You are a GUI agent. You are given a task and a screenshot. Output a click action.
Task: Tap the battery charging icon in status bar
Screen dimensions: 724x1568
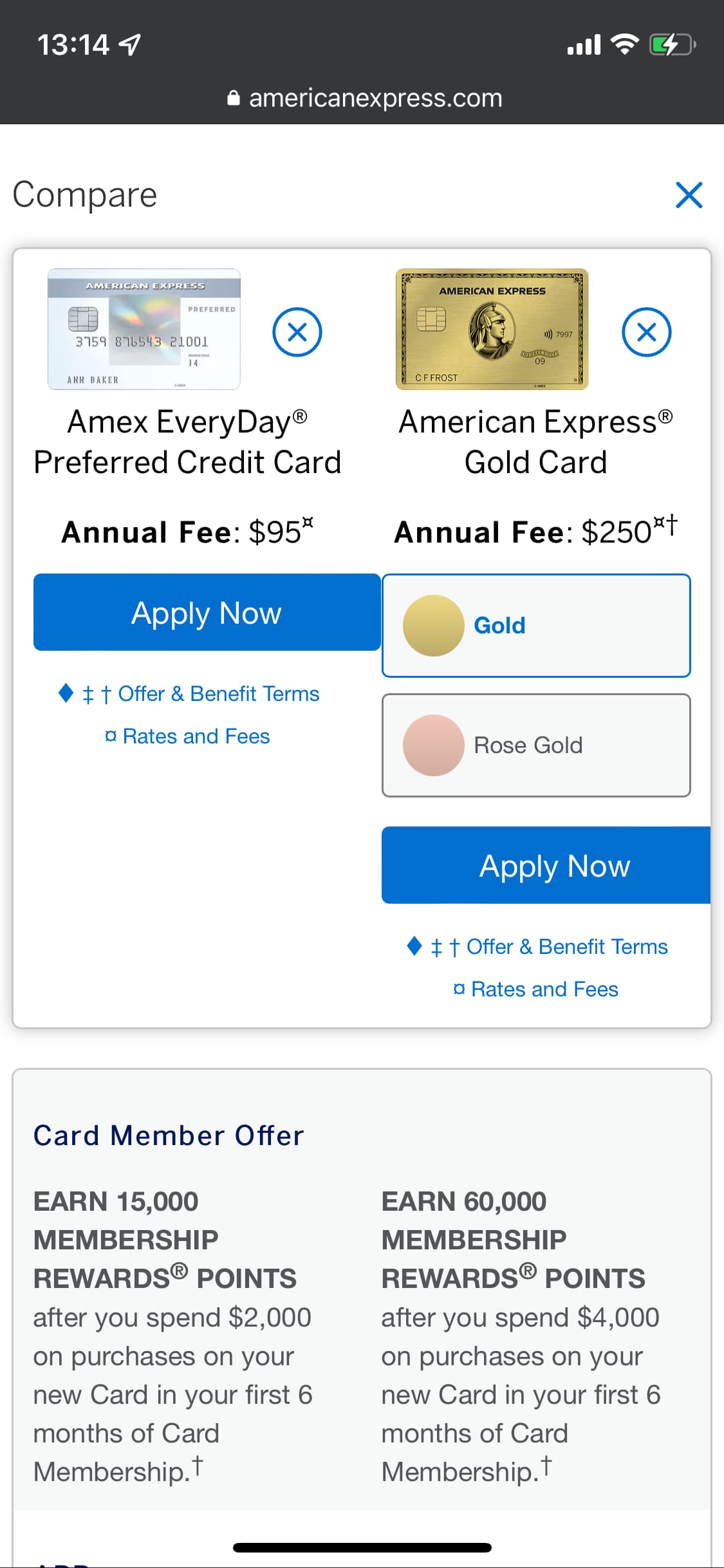click(x=672, y=45)
